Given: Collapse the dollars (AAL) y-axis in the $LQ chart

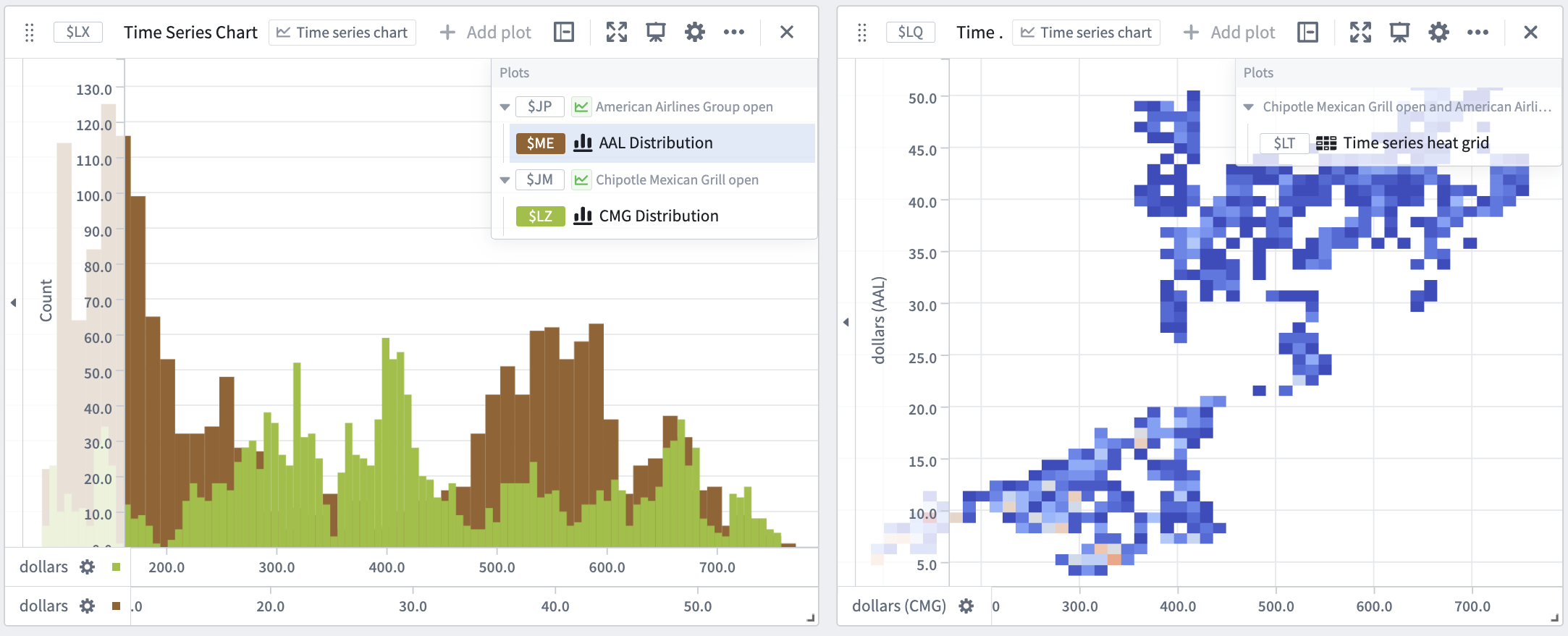Looking at the screenshot, I should (846, 322).
